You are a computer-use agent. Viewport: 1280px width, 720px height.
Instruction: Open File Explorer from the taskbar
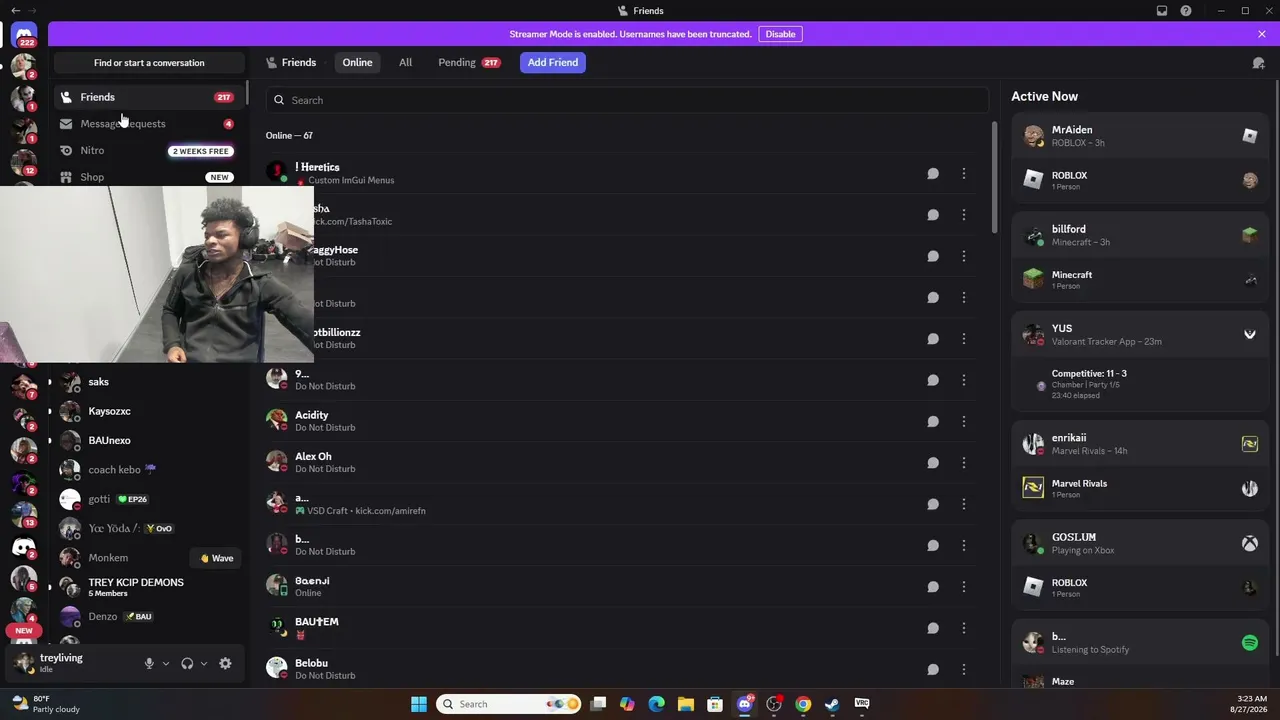pos(685,704)
